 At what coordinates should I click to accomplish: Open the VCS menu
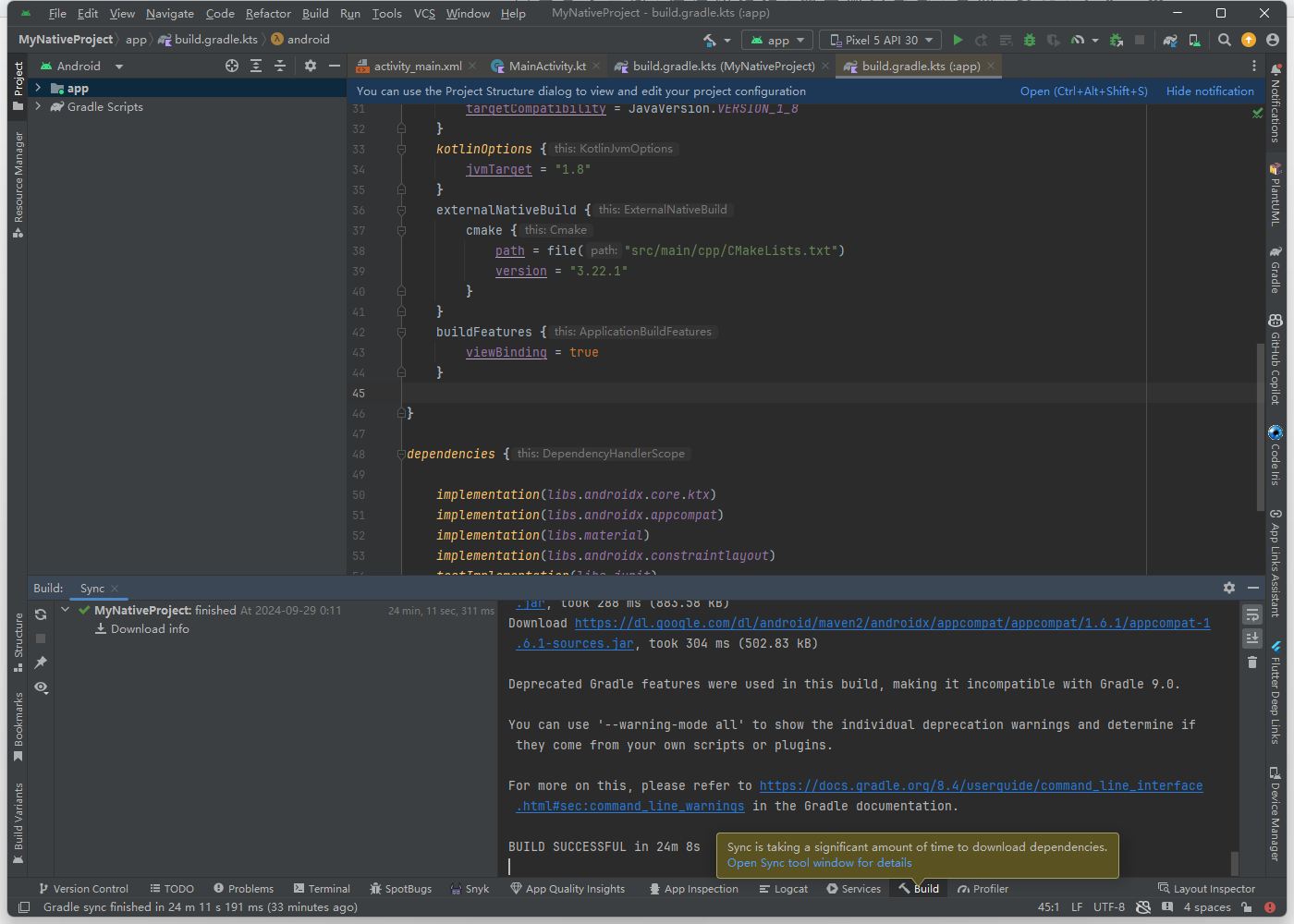pos(424,13)
